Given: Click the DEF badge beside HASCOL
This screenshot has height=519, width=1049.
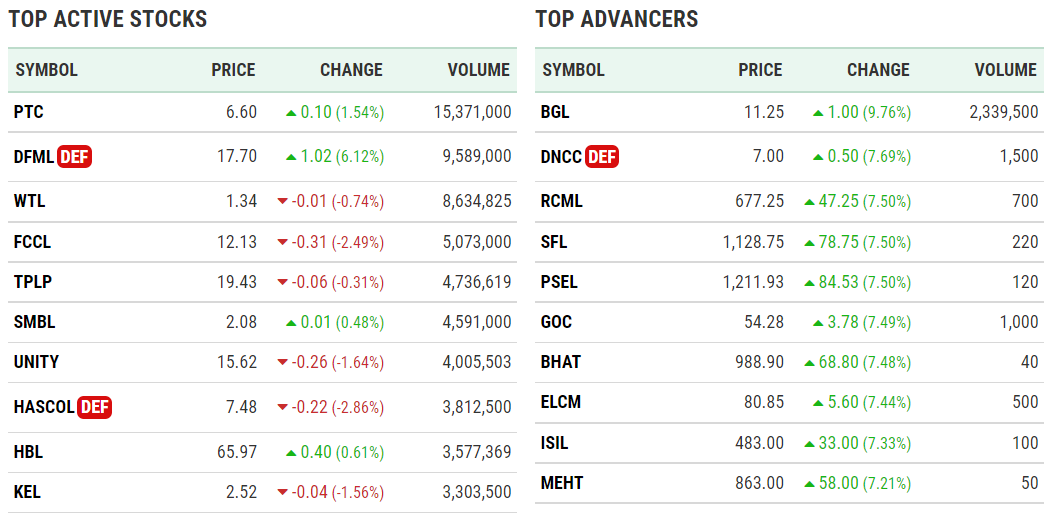Looking at the screenshot, I should point(94,407).
